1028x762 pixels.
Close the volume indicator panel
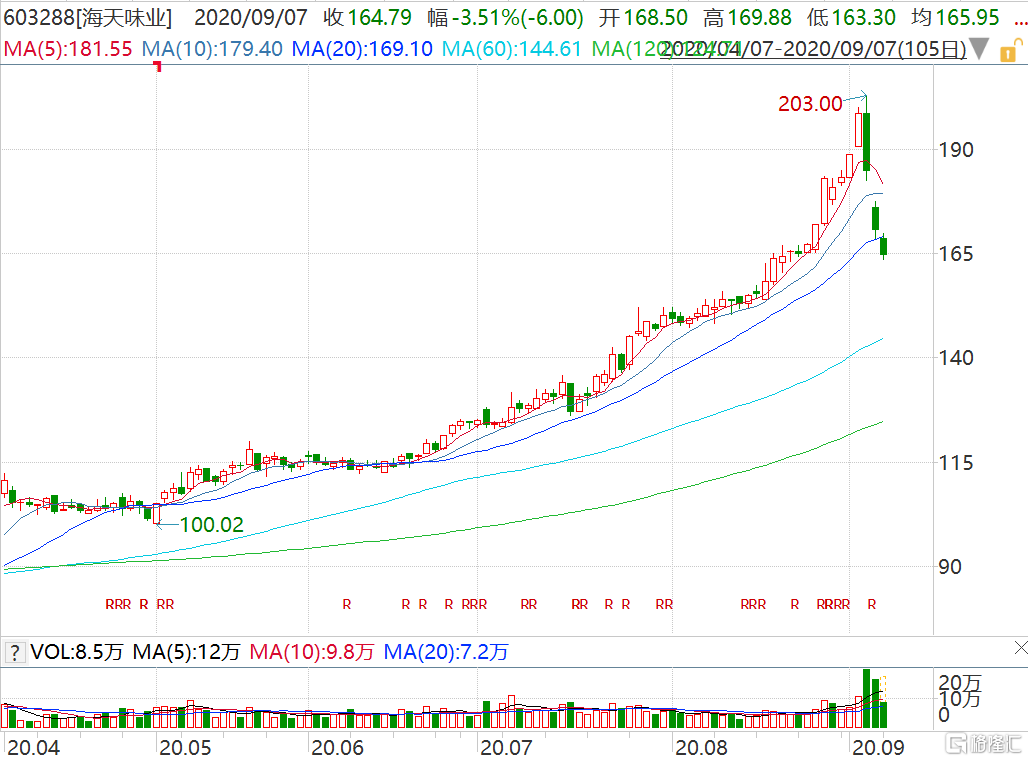pos(1020,649)
